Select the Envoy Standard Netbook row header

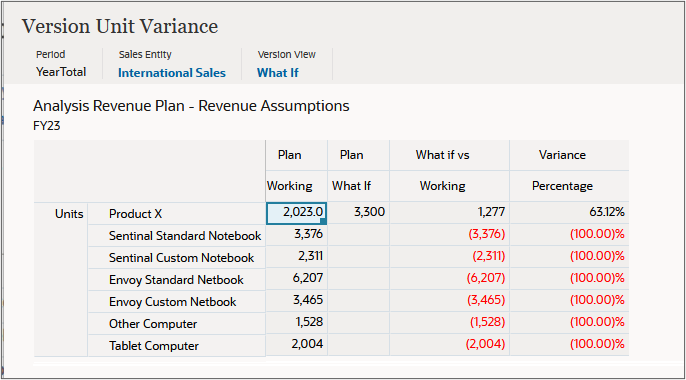[177, 279]
